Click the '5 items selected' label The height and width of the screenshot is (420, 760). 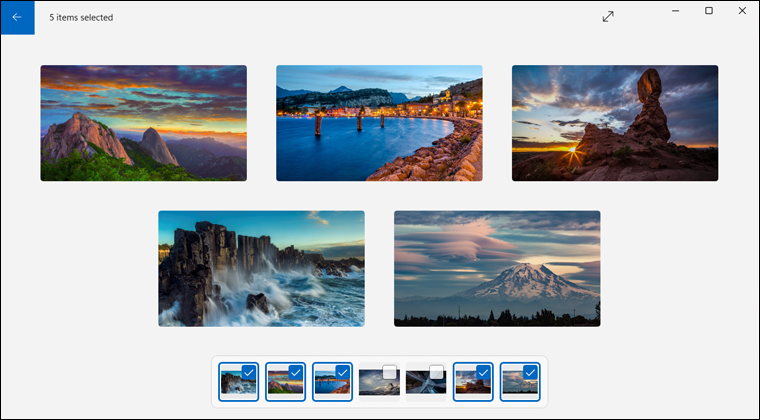81,17
